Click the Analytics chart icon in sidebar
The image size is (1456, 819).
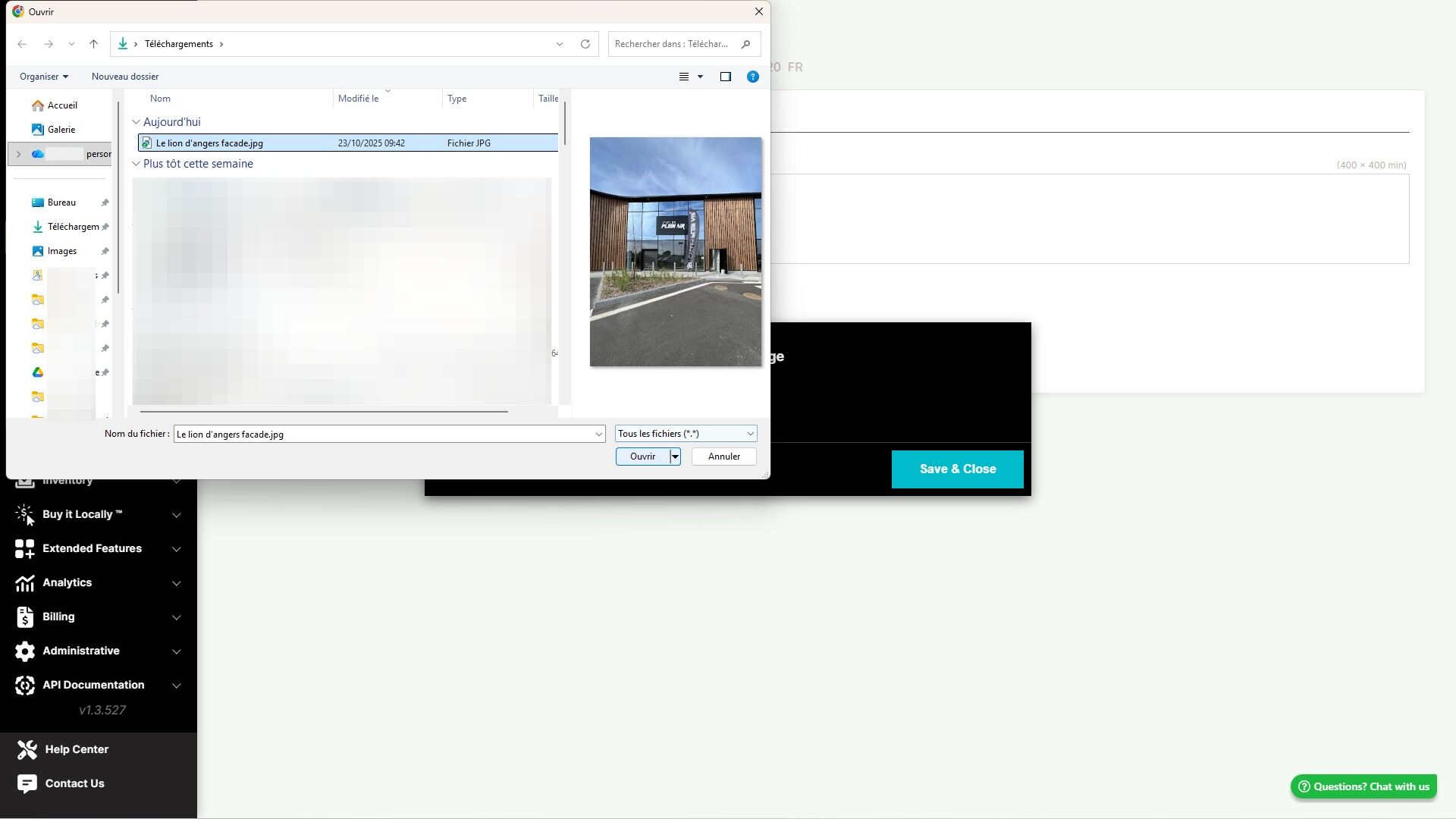[25, 582]
